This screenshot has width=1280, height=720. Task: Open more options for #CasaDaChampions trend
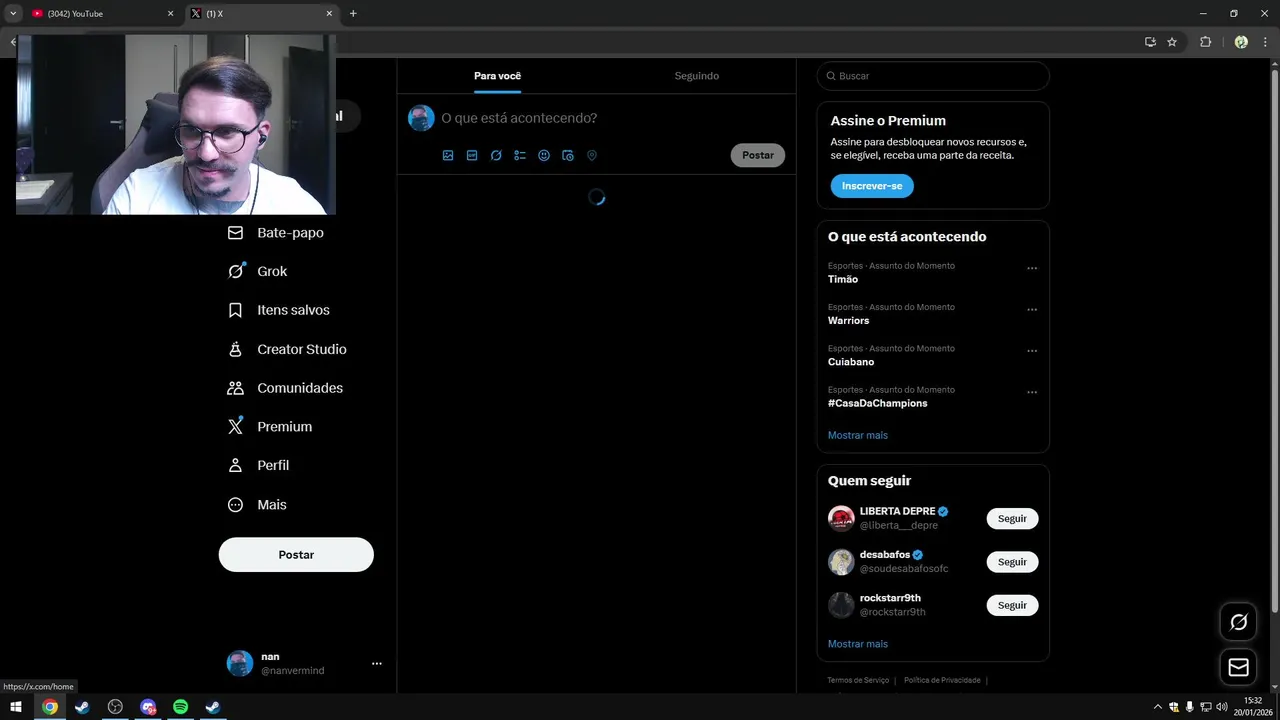click(1032, 392)
